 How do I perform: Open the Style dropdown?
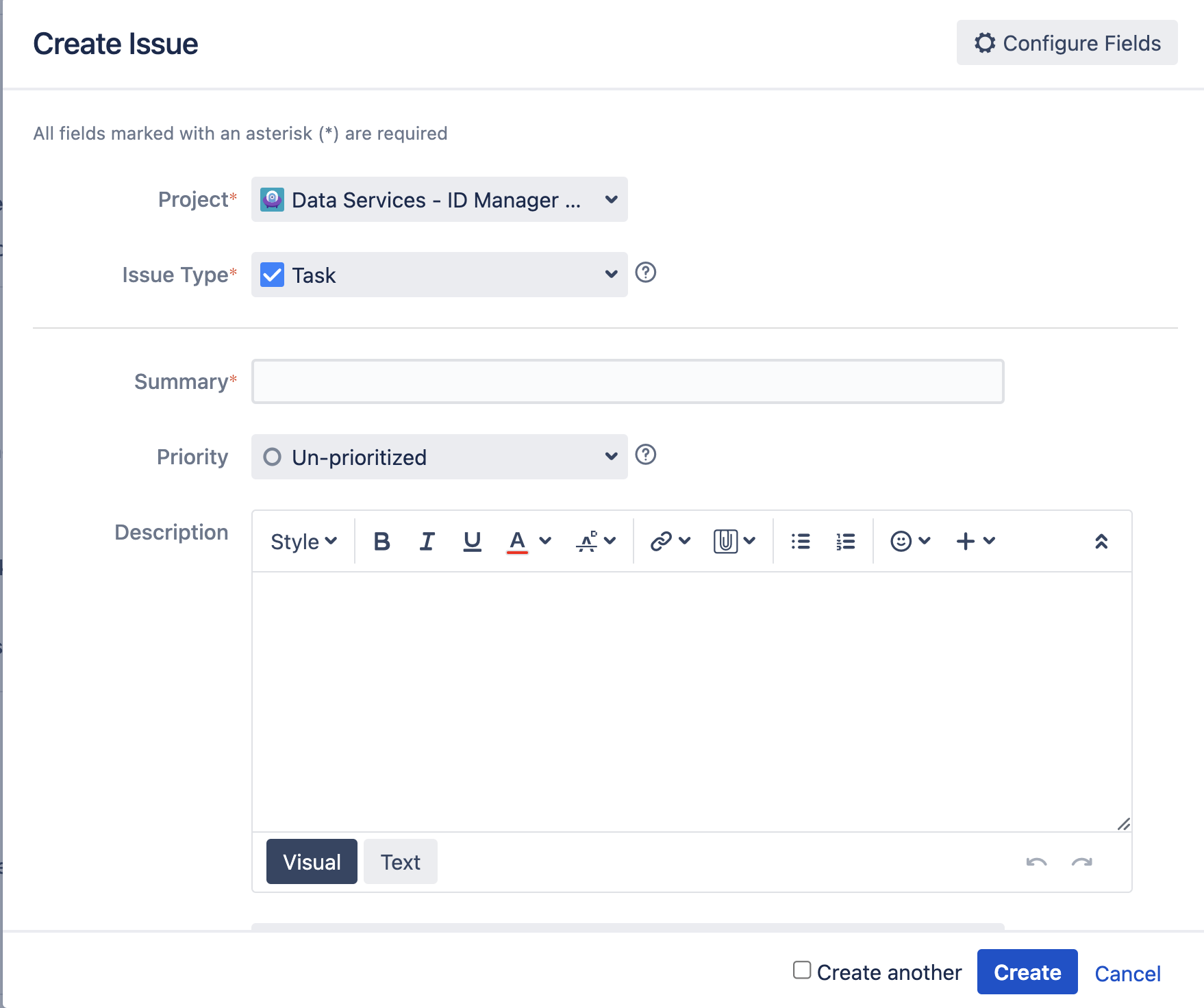[303, 542]
